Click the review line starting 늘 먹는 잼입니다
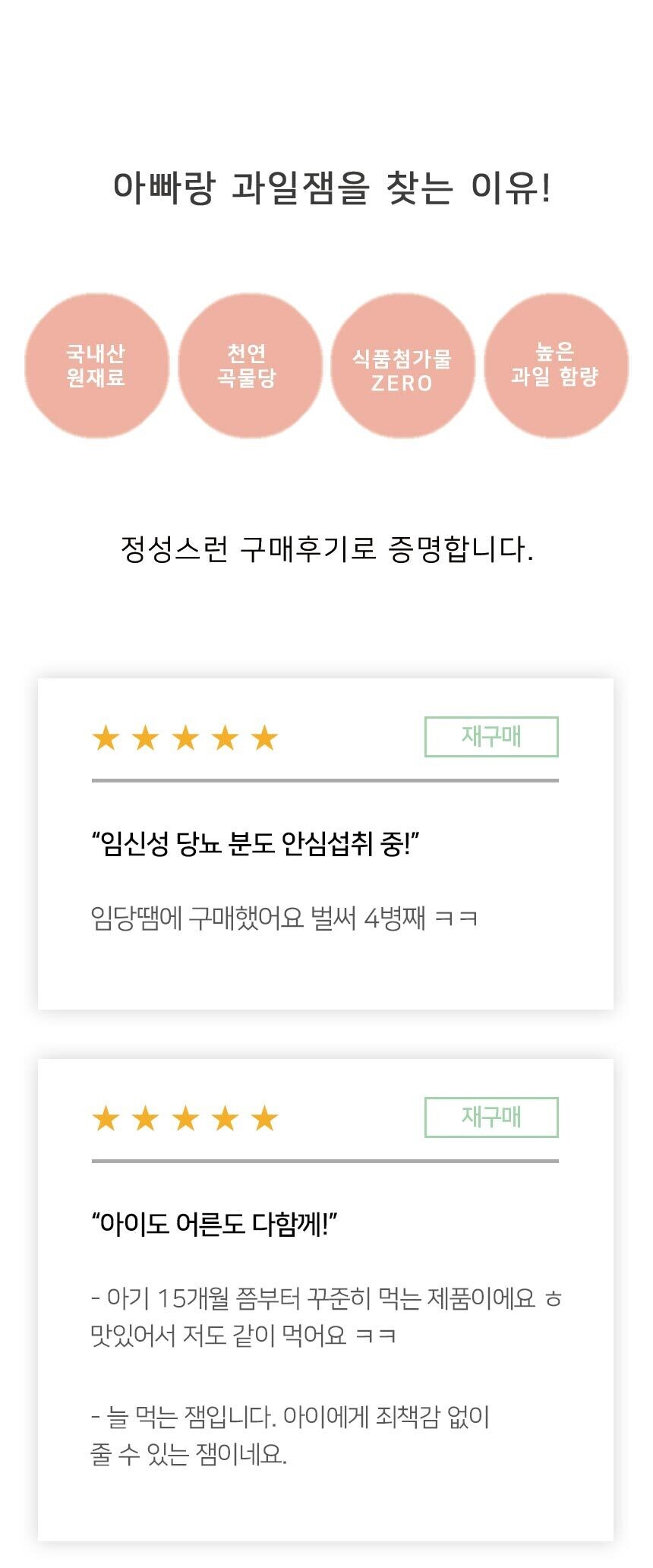Image resolution: width=653 pixels, height=1568 pixels. point(290,1417)
